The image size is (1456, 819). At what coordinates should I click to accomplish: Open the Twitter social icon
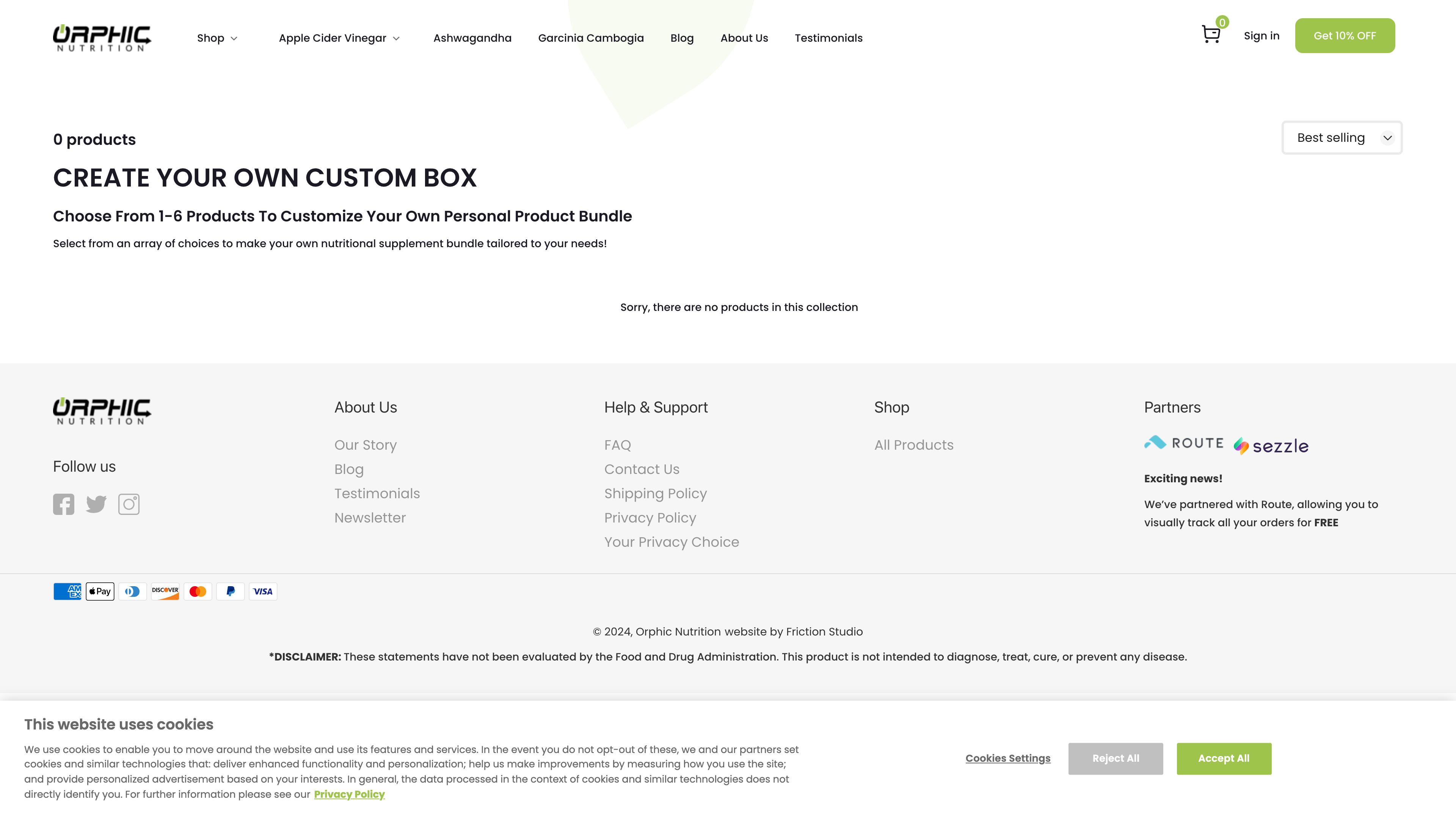96,504
